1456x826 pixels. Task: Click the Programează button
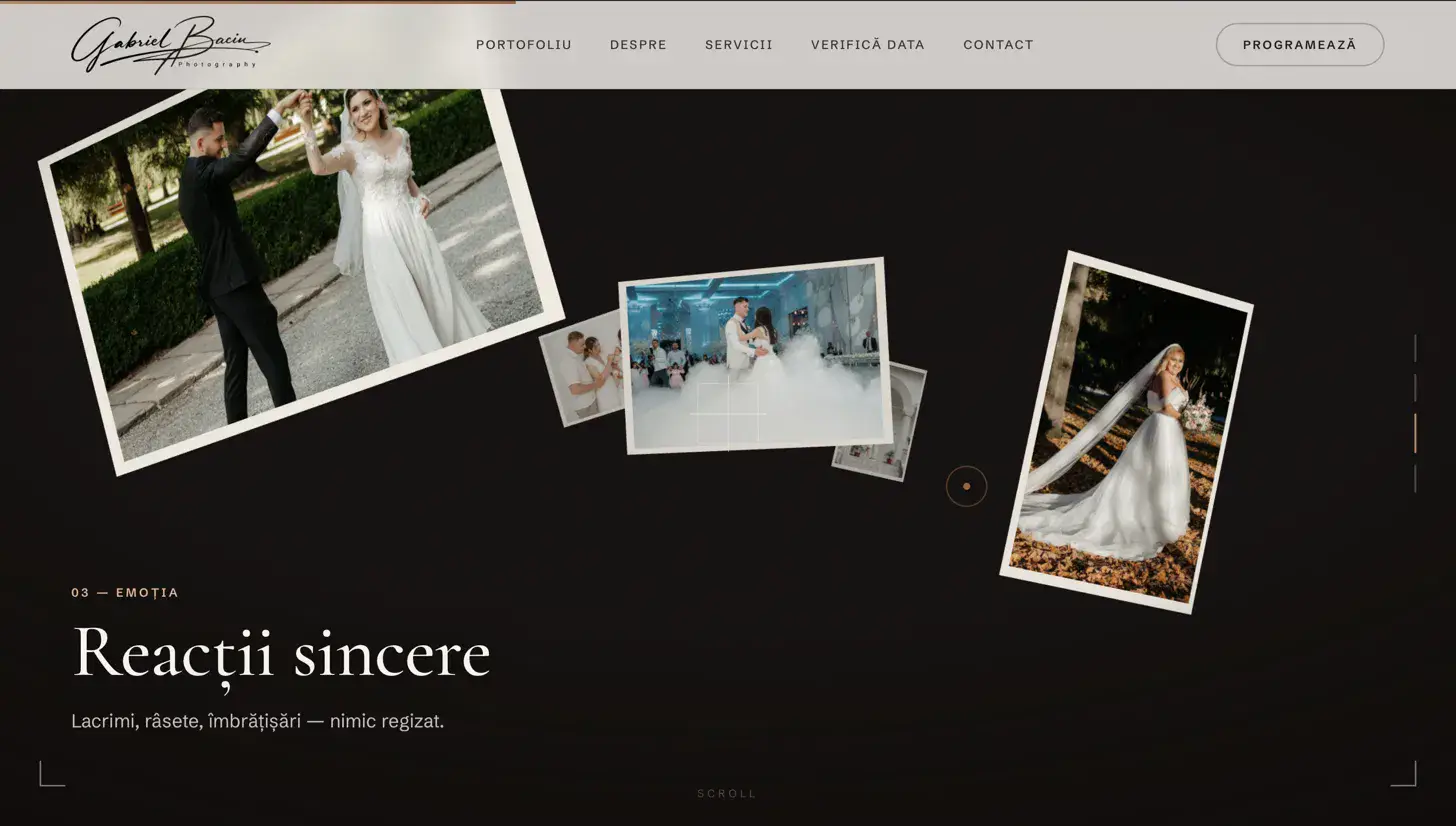click(x=1300, y=45)
